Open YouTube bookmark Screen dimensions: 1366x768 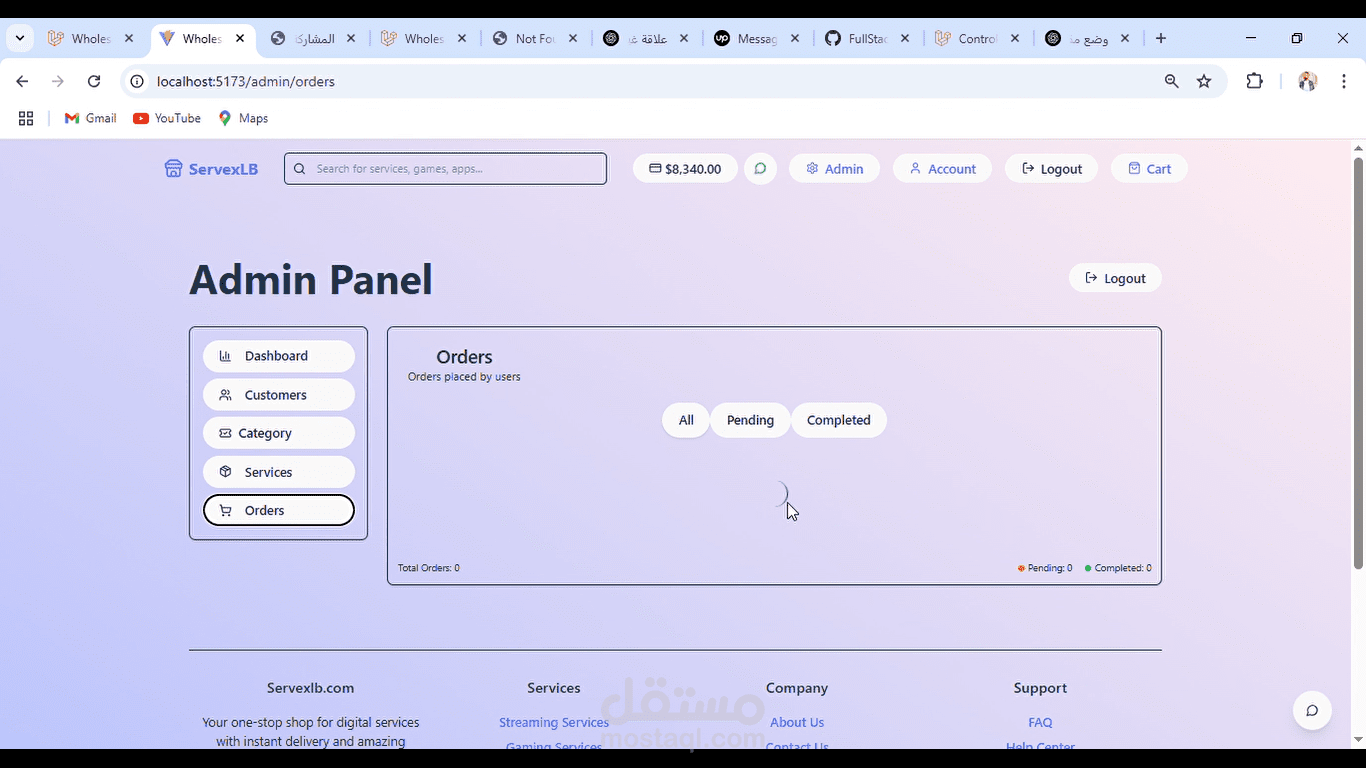[x=167, y=118]
